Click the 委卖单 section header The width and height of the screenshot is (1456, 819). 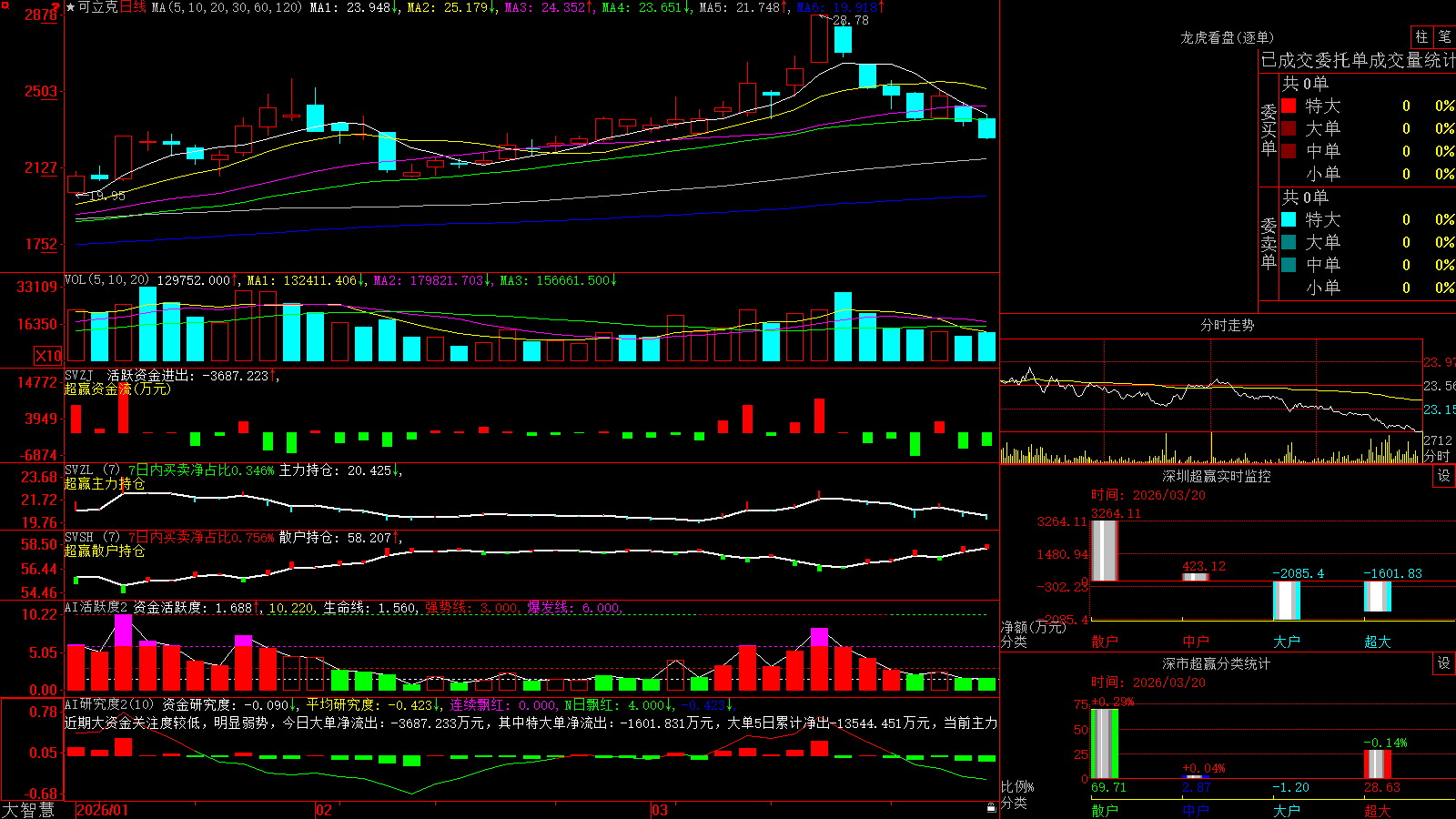(1269, 244)
